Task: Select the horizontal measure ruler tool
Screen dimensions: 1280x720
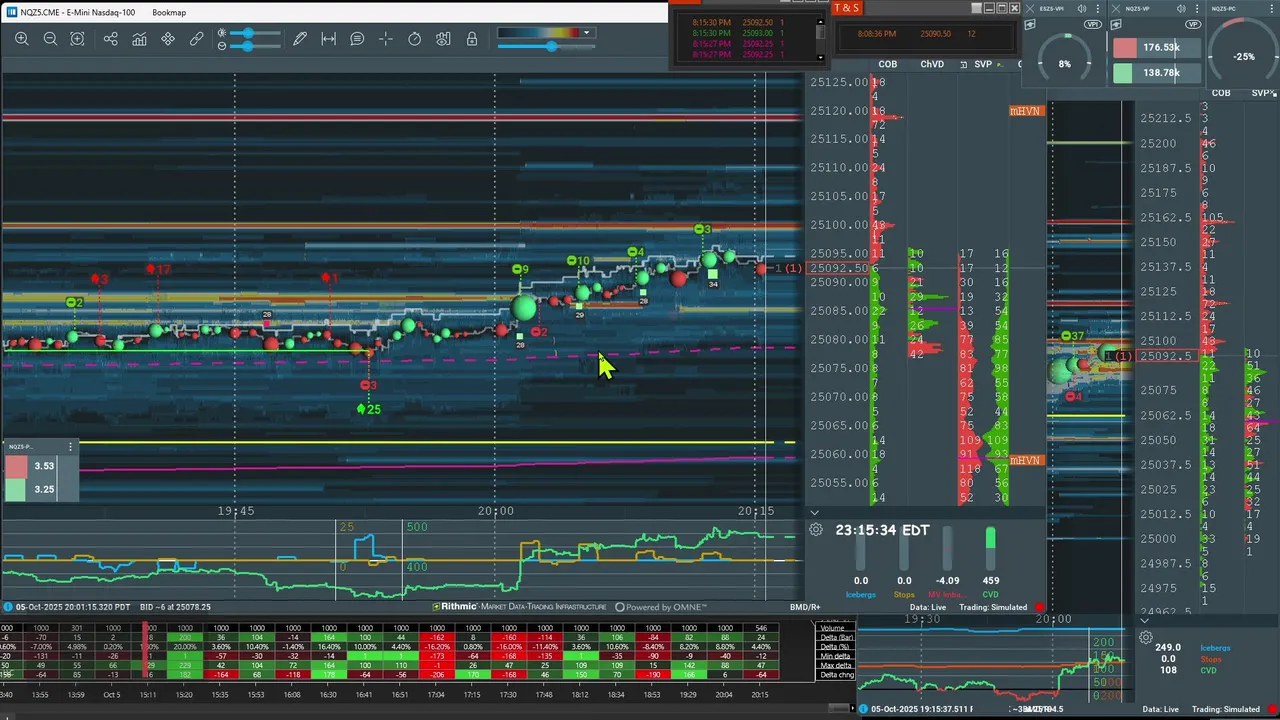Action: pos(328,39)
